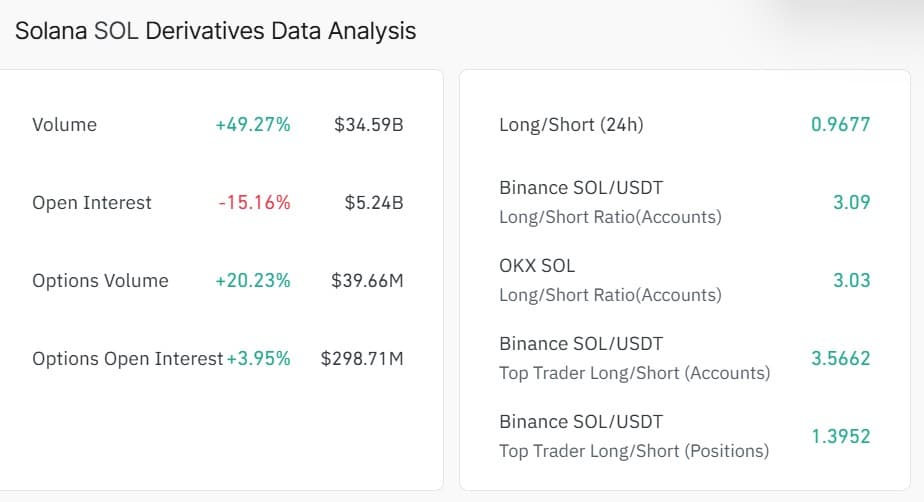Image resolution: width=924 pixels, height=502 pixels.
Task: Click the Options Volume label
Action: [x=100, y=281]
